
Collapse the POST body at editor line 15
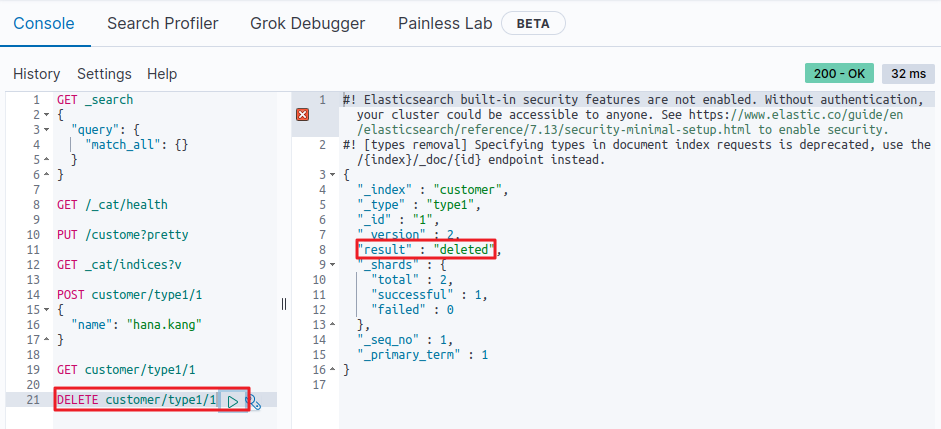(x=46, y=310)
